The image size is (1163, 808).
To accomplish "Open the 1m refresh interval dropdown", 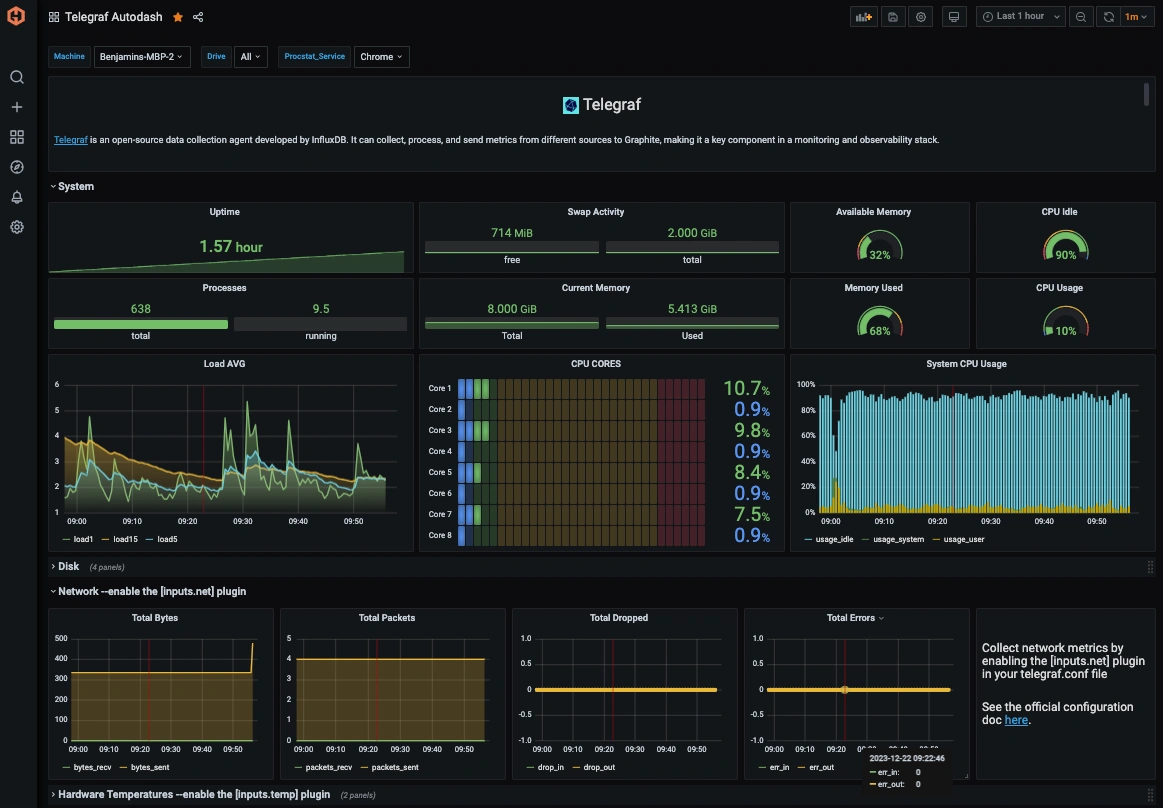I will (1136, 17).
